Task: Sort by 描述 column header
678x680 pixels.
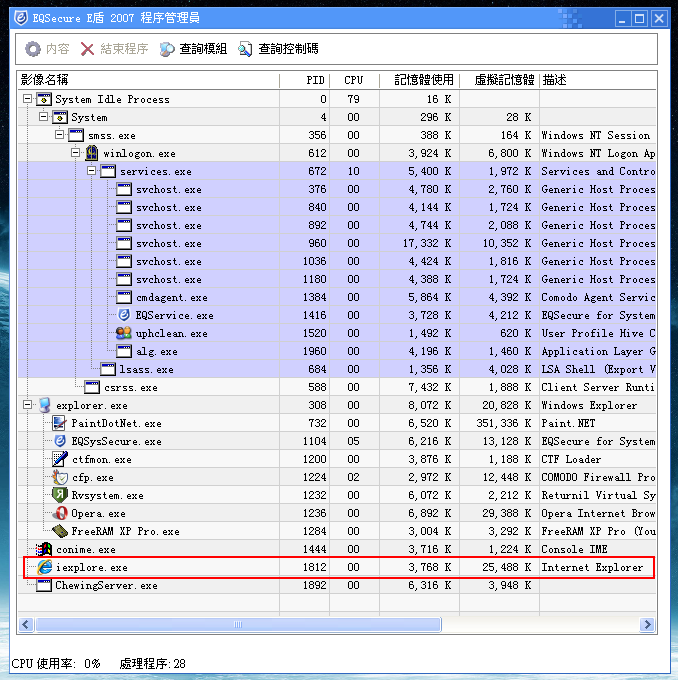Action: [598, 80]
